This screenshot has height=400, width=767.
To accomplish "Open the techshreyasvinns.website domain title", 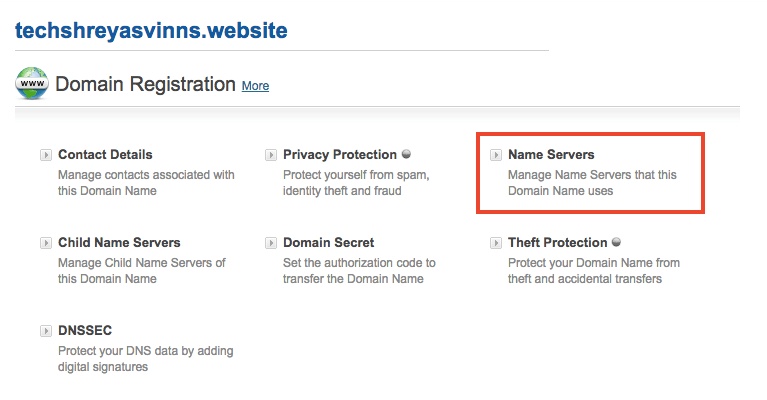I will click(151, 30).
